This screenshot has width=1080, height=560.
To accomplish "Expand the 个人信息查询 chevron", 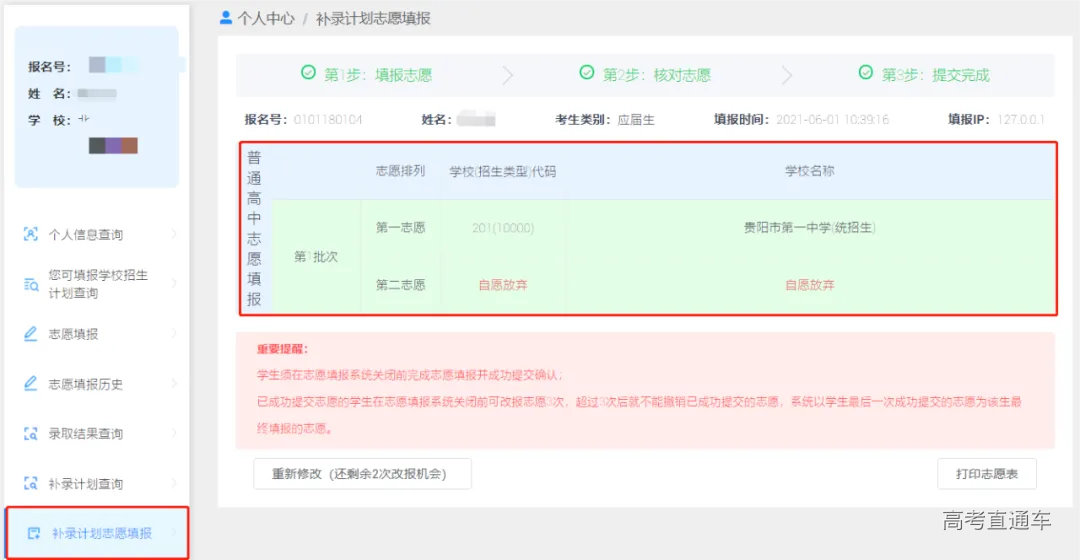I will [x=174, y=234].
